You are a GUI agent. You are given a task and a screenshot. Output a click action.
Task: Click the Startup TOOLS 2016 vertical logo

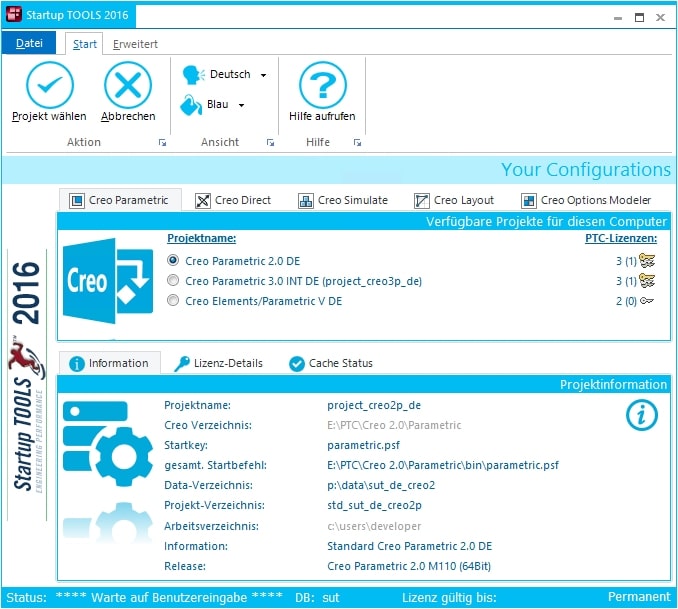[27, 376]
